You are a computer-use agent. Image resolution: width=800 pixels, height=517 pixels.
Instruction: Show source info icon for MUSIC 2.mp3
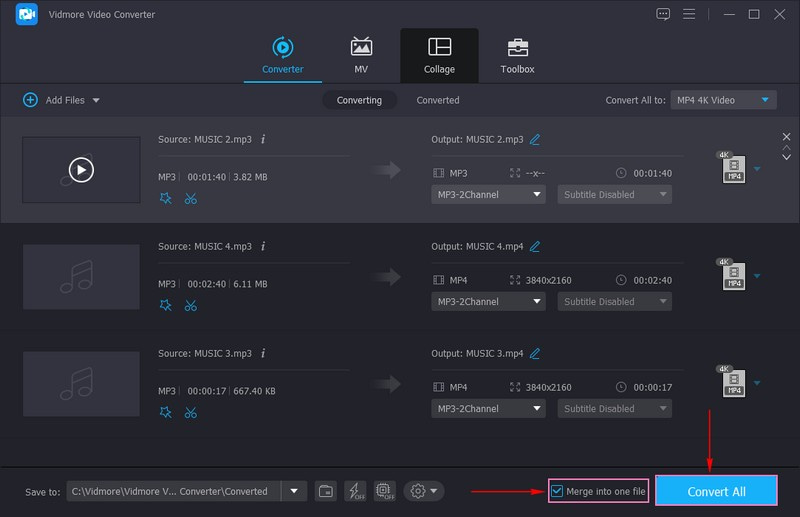[x=263, y=139]
